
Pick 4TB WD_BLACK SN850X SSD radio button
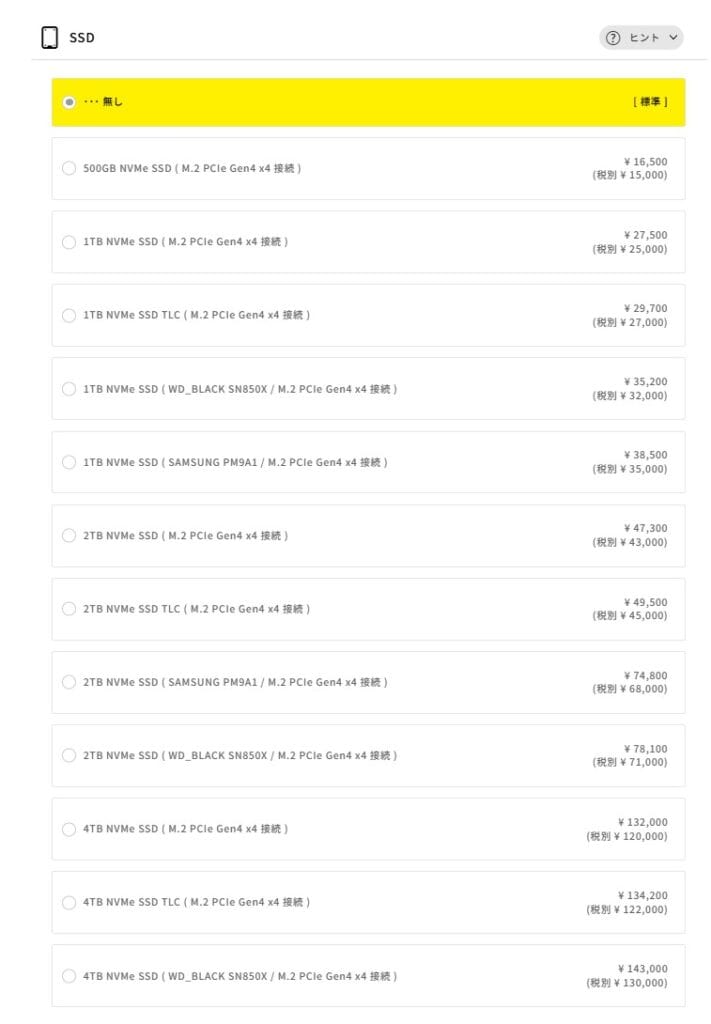click(68, 976)
